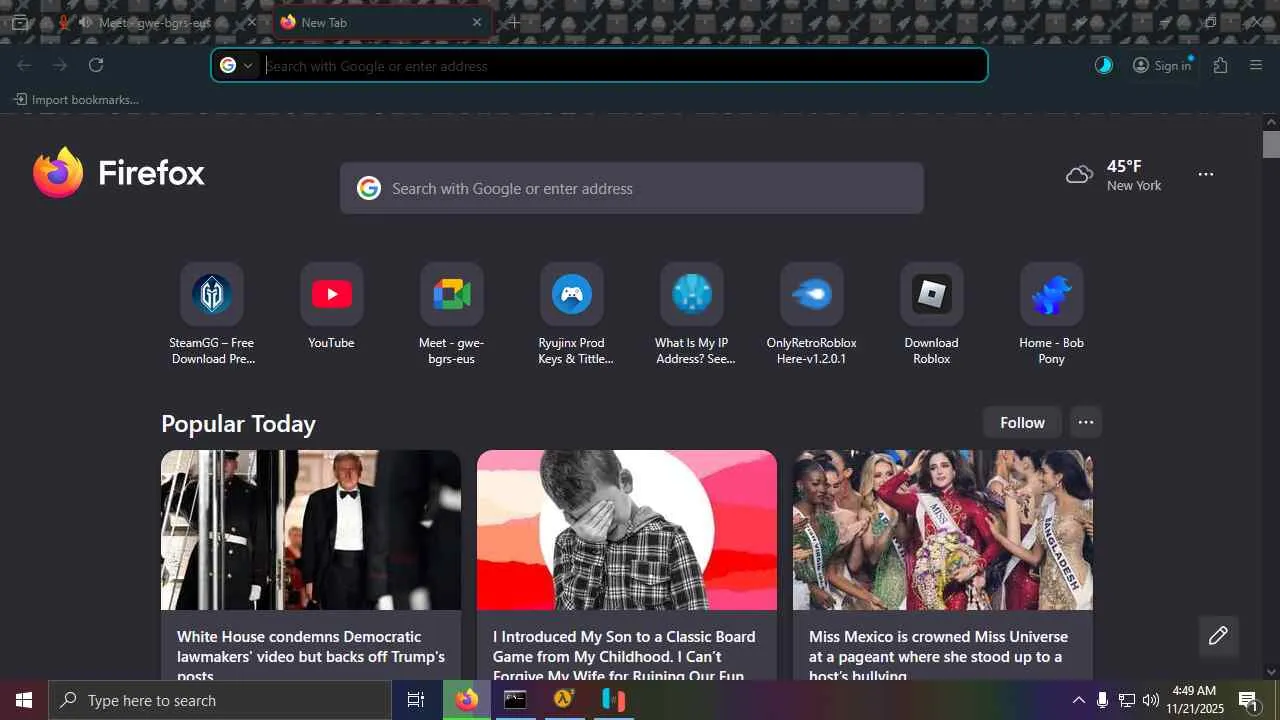Open the YouTube shortcut tile
Image resolution: width=1280 pixels, height=720 pixels.
pos(332,294)
